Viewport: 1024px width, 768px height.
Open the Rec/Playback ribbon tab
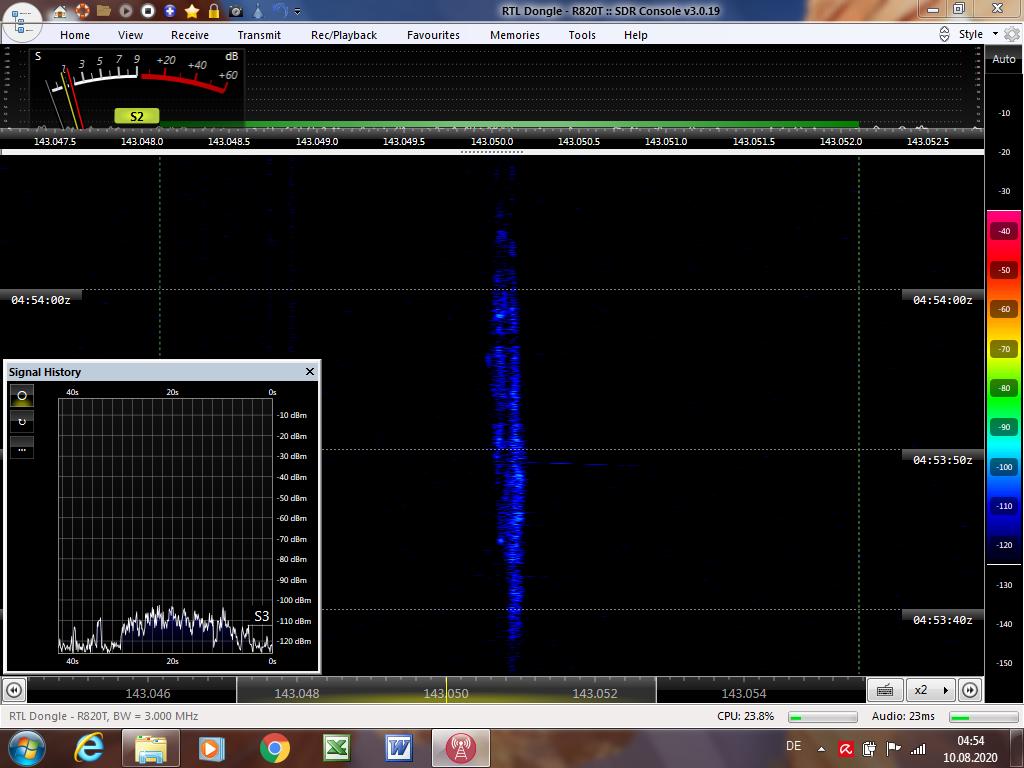click(344, 35)
